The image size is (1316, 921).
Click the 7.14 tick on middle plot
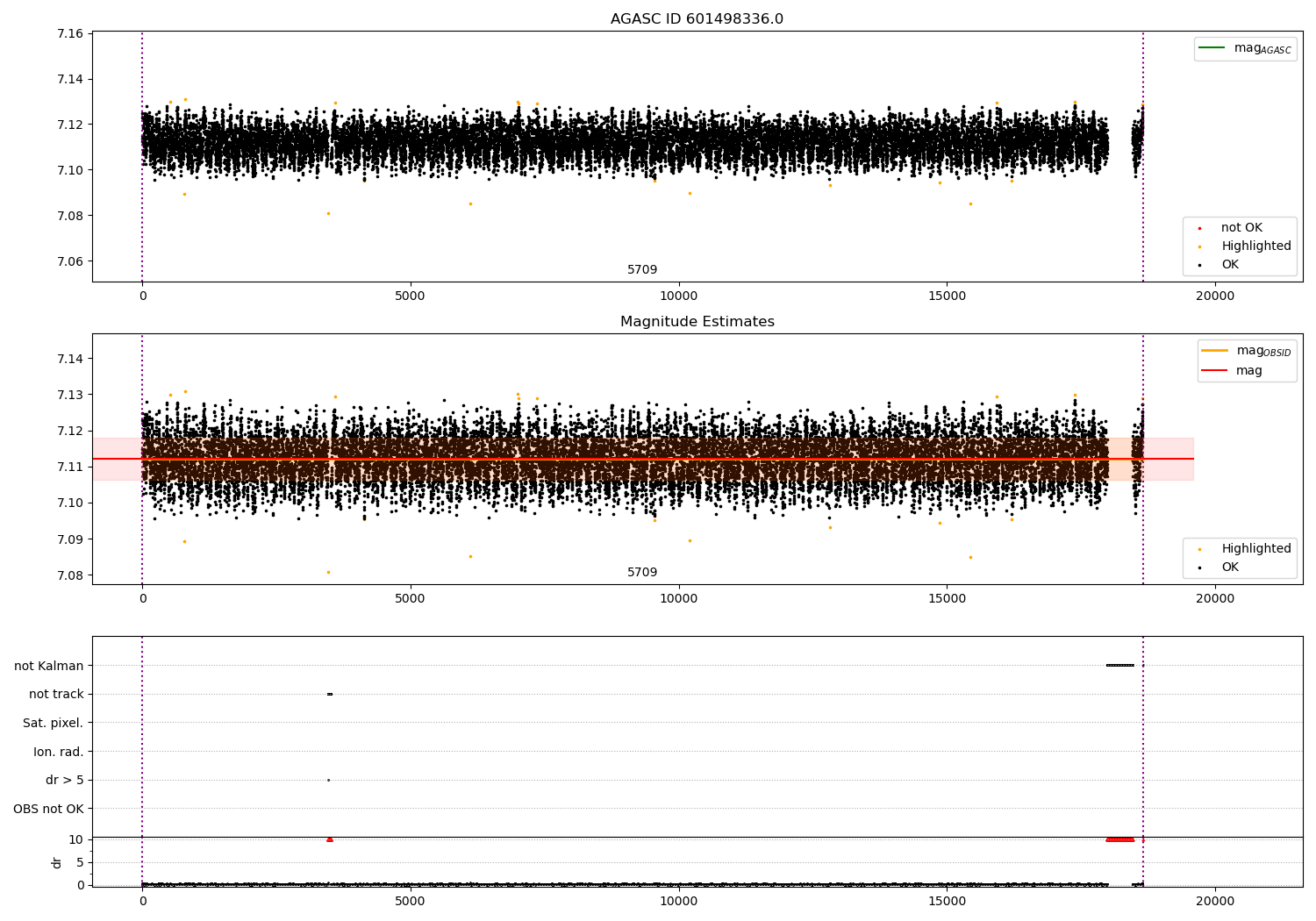pyautogui.click(x=70, y=359)
